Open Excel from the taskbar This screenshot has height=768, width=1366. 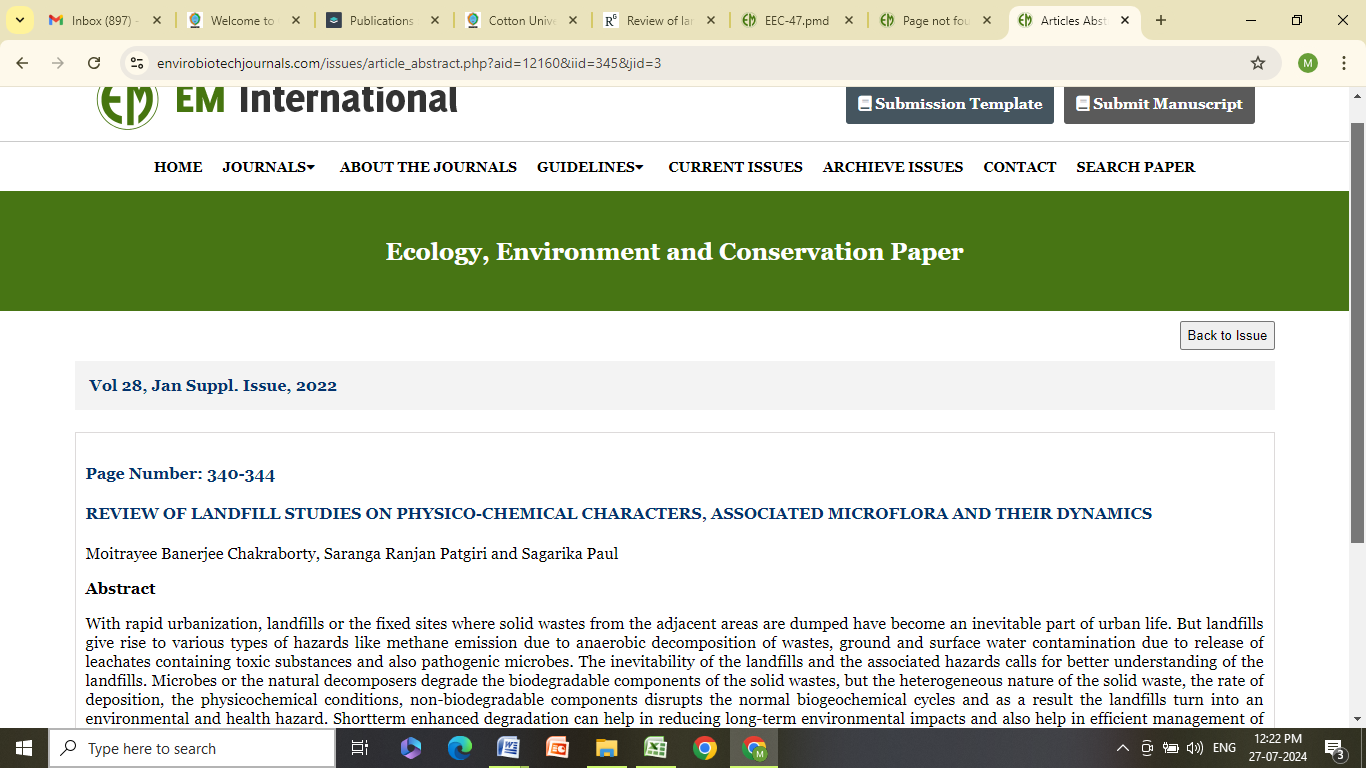[x=656, y=748]
